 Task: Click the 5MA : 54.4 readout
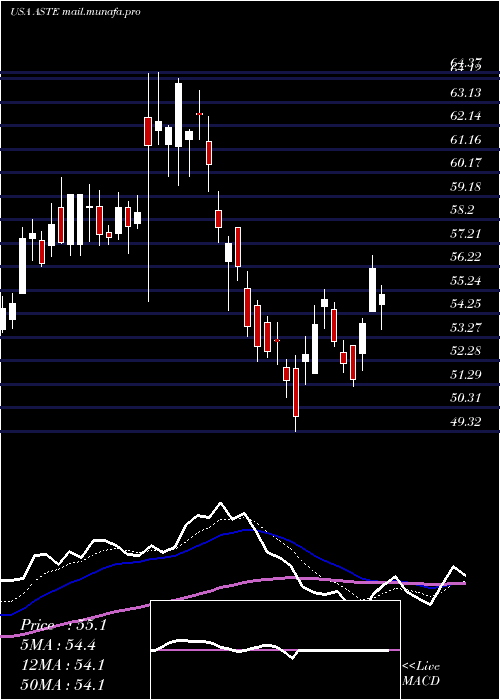coord(58,645)
